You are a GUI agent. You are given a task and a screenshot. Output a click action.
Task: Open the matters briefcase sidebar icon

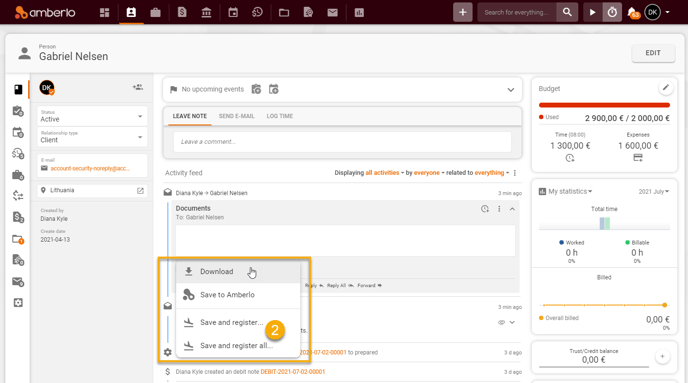coord(18,175)
